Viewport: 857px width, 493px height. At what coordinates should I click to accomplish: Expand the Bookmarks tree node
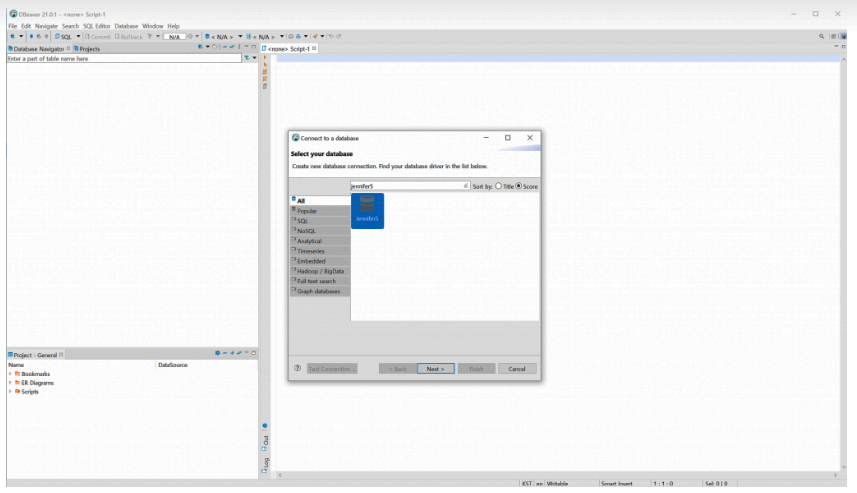[10, 374]
